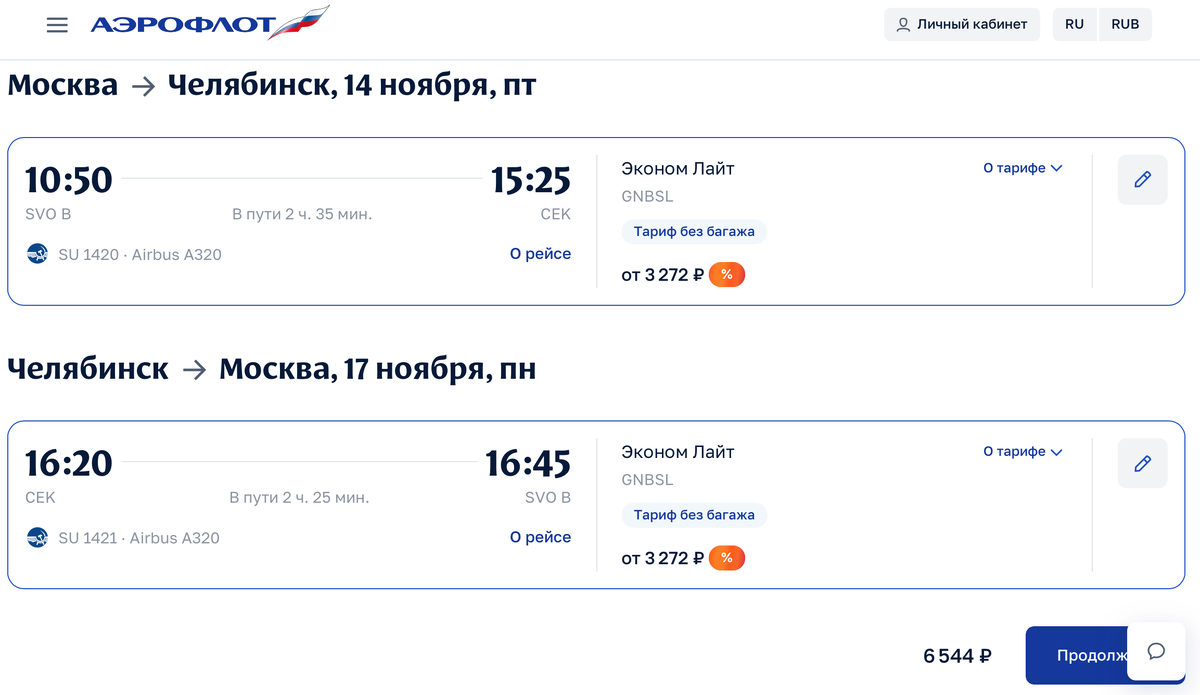Edit the Chelyabinsk to Moscow return flight
The width and height of the screenshot is (1200, 695).
click(1142, 462)
